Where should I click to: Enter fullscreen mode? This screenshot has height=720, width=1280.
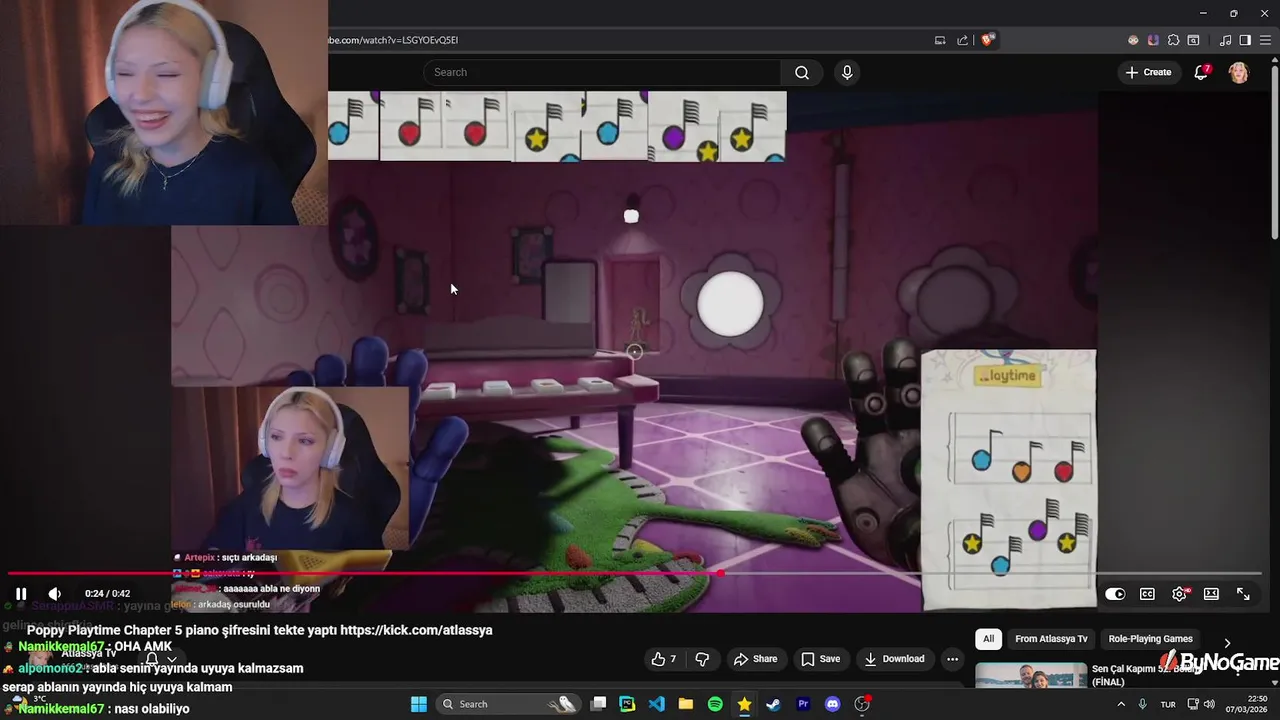tap(1243, 594)
